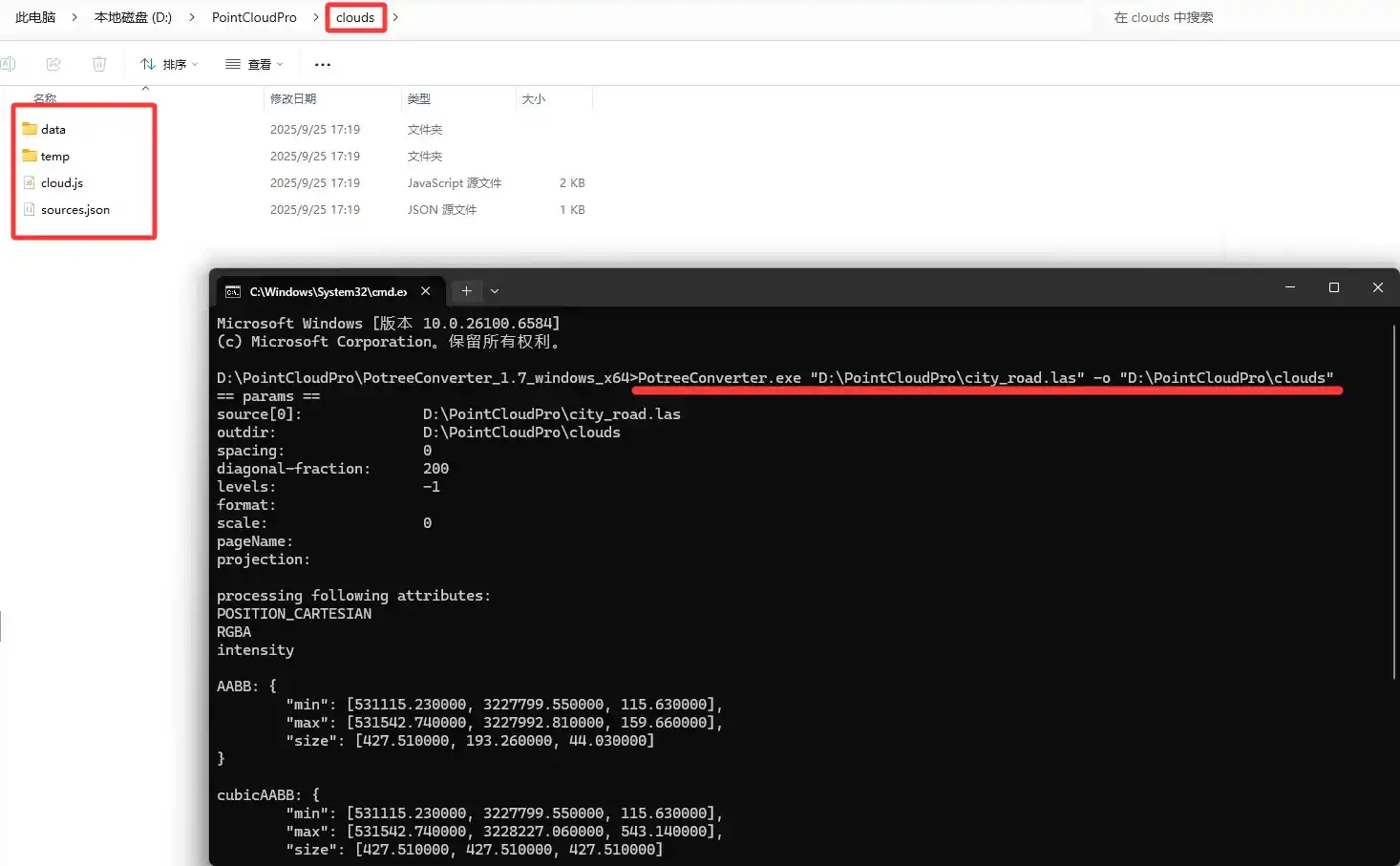Select the cloud.js JavaScript file

[x=61, y=182]
